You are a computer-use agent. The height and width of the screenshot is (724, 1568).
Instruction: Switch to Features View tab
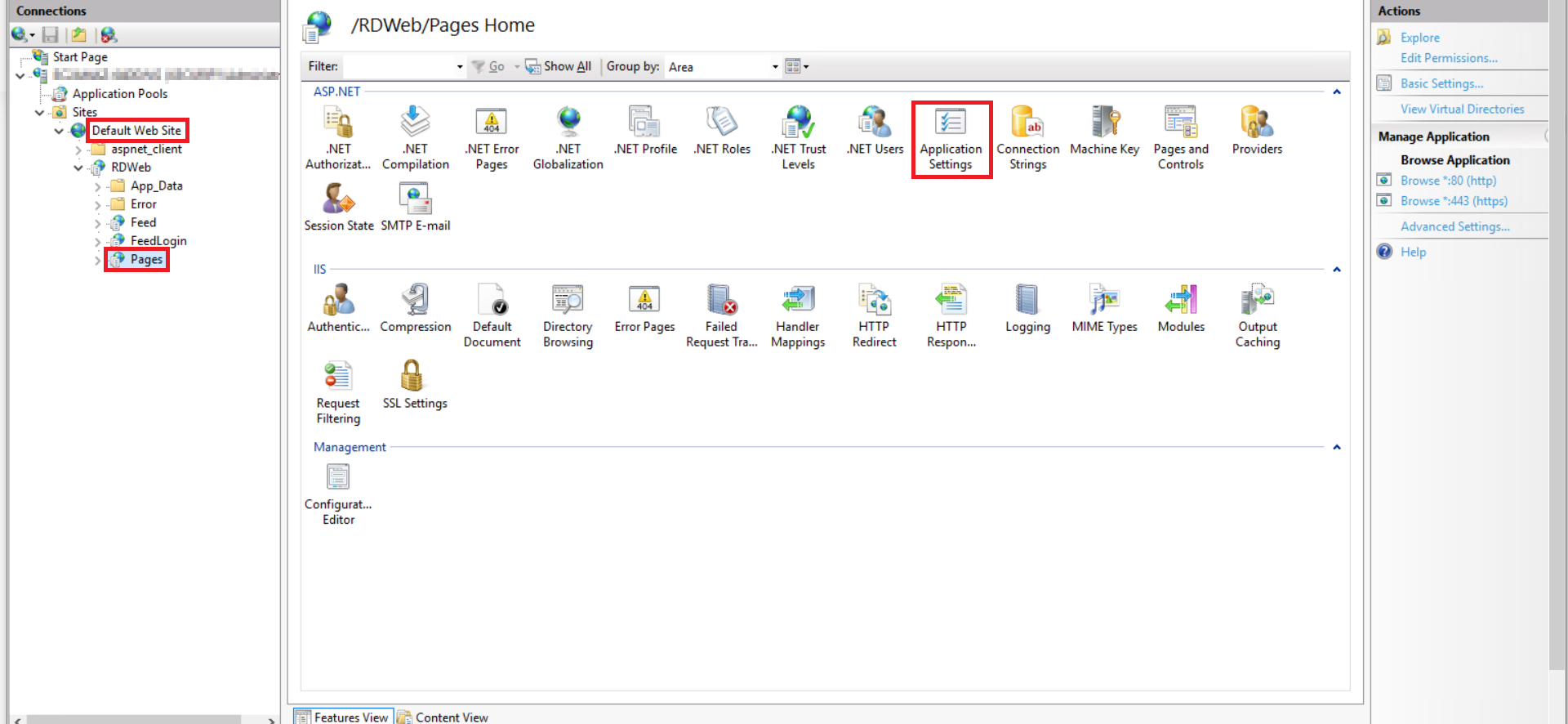coord(343,717)
